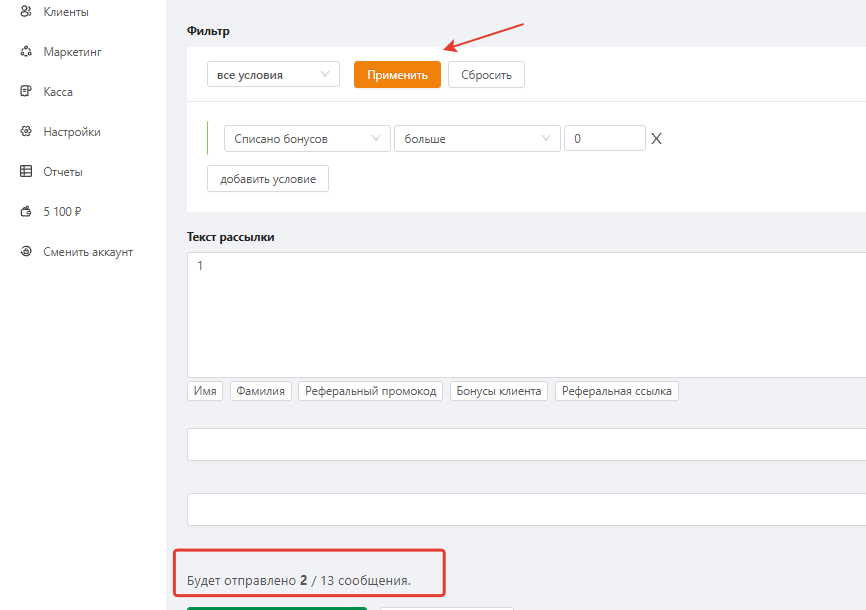
Task: Click the Отчеты table icon
Action: click(x=26, y=171)
